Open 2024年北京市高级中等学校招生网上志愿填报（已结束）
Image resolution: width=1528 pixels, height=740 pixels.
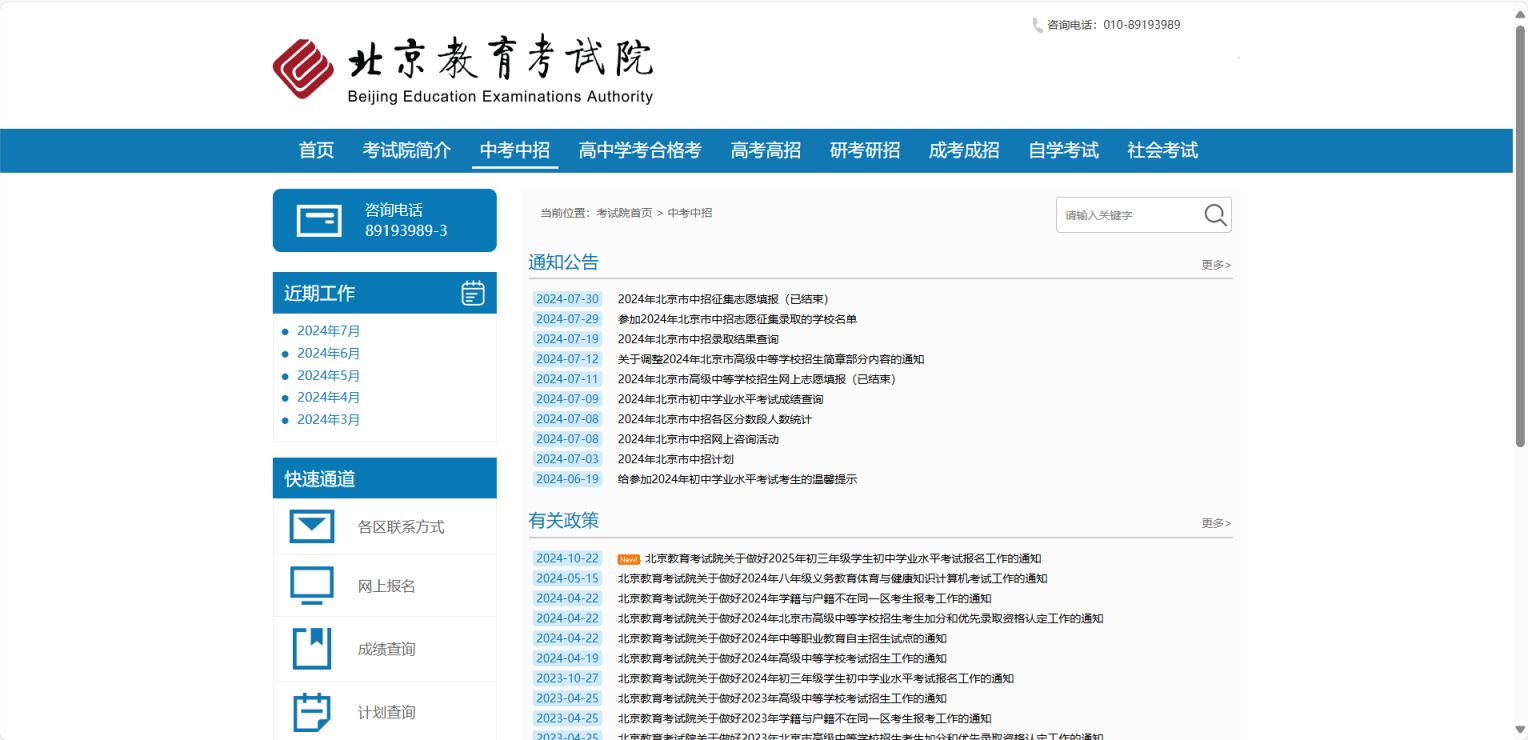click(756, 379)
